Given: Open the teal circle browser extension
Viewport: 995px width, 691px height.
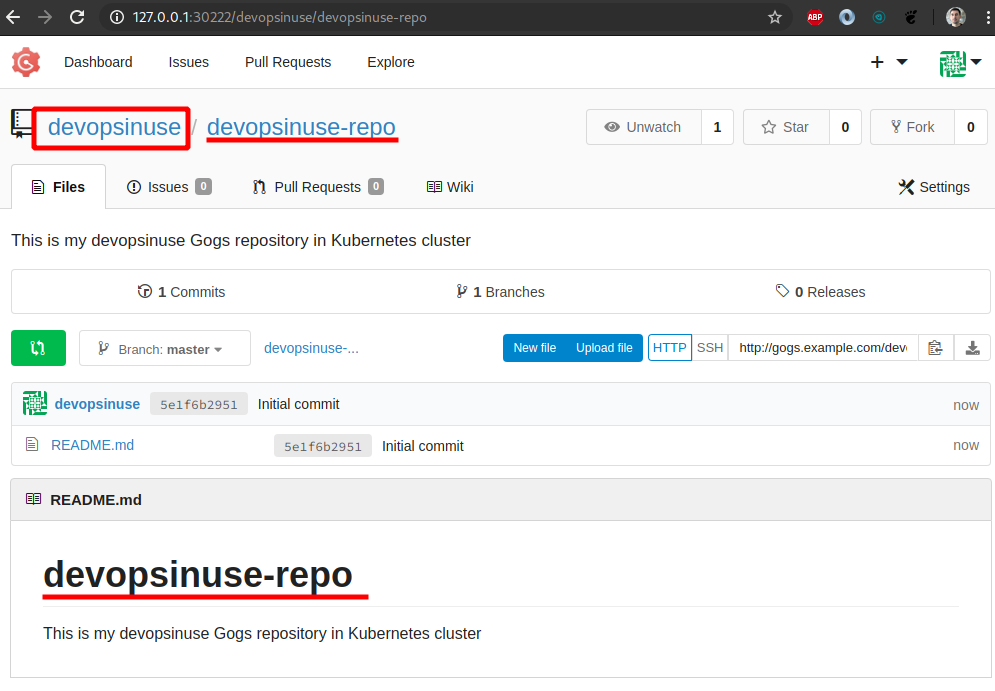Looking at the screenshot, I should point(879,17).
